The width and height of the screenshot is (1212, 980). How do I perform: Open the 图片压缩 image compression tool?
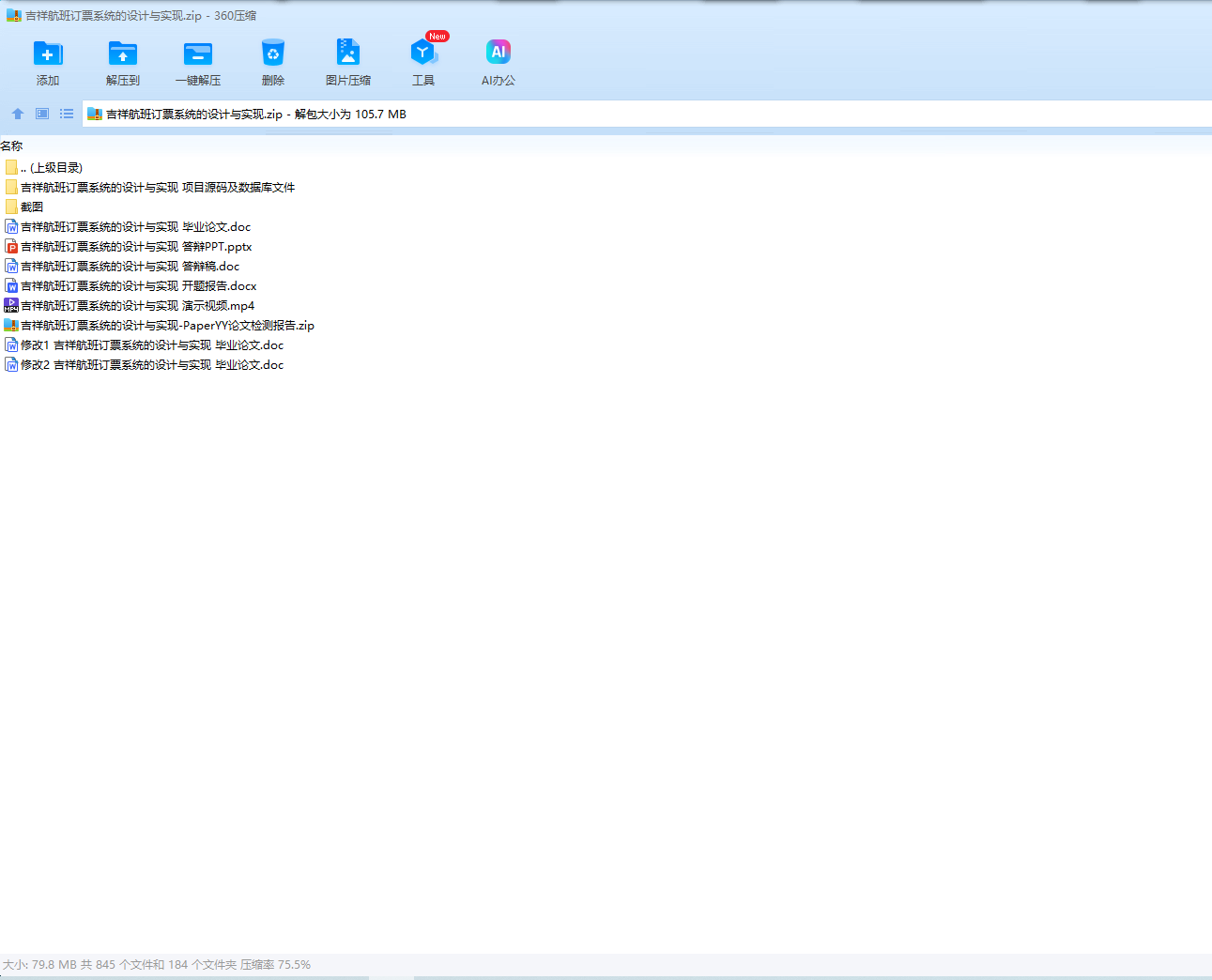click(x=348, y=52)
